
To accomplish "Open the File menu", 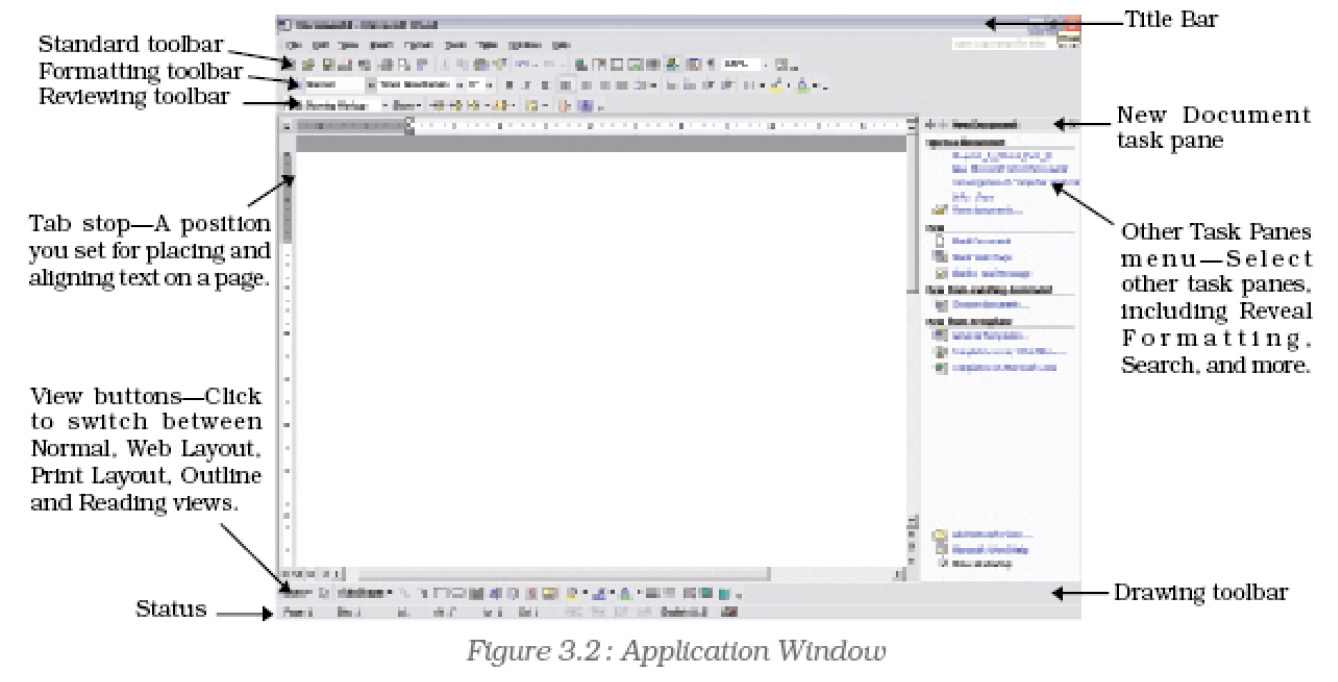I will point(292,45).
